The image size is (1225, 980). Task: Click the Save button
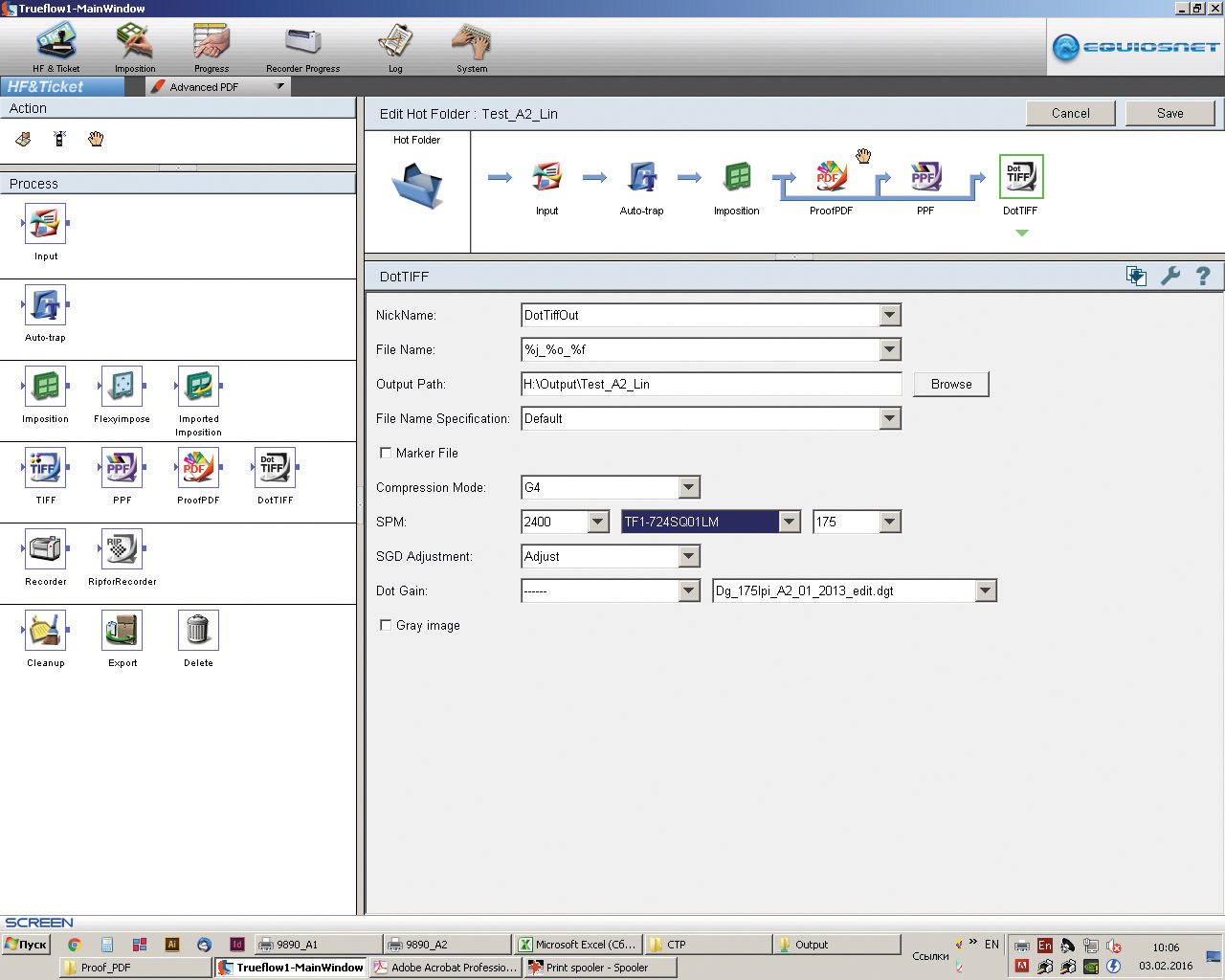(x=1169, y=113)
